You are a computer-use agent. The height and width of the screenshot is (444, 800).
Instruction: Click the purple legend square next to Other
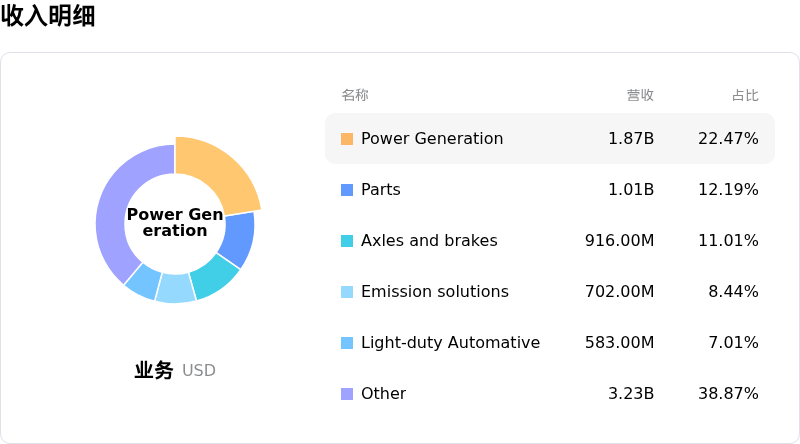[347, 394]
